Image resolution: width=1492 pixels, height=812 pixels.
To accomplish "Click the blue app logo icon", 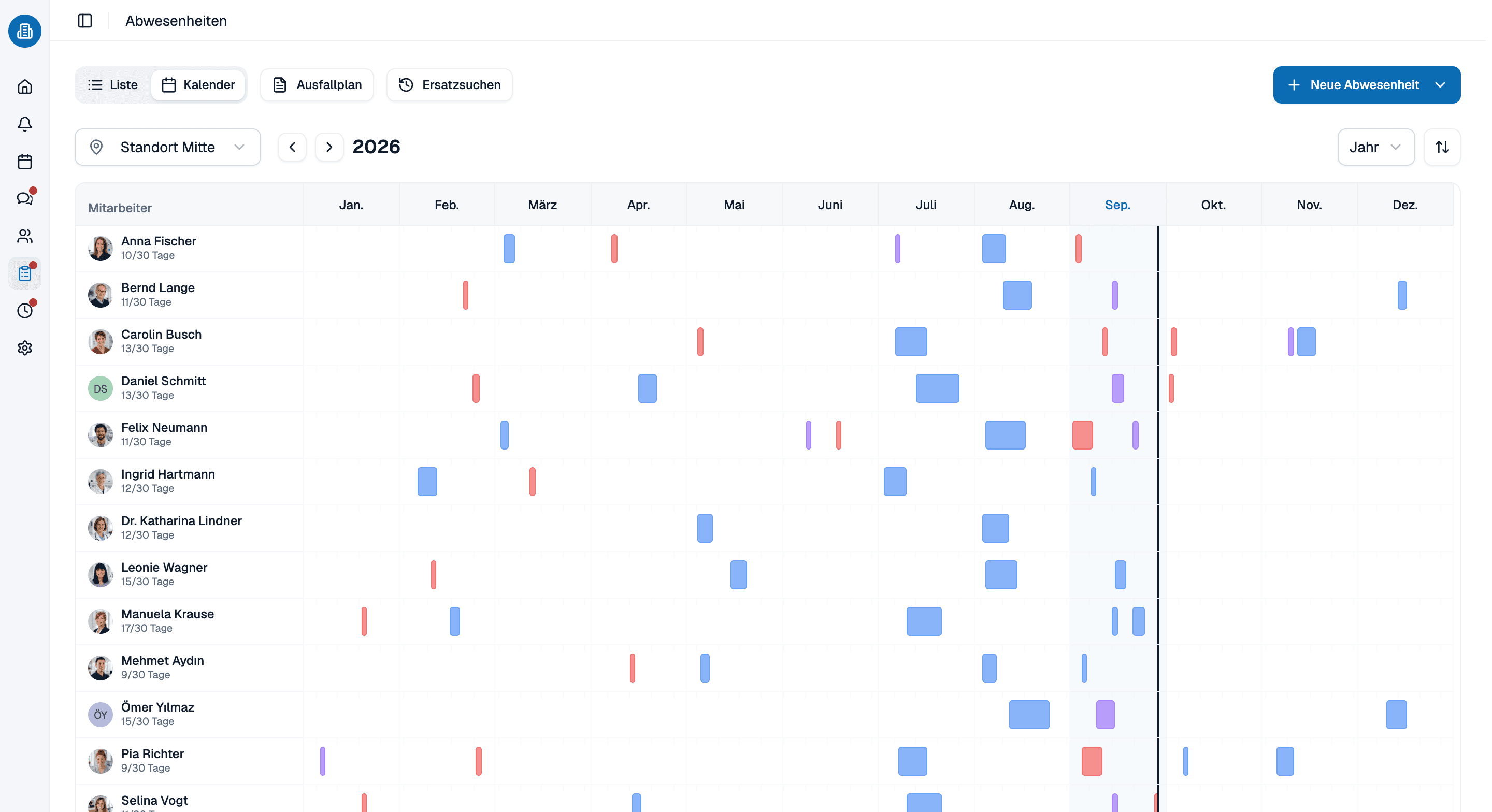I will (25, 31).
